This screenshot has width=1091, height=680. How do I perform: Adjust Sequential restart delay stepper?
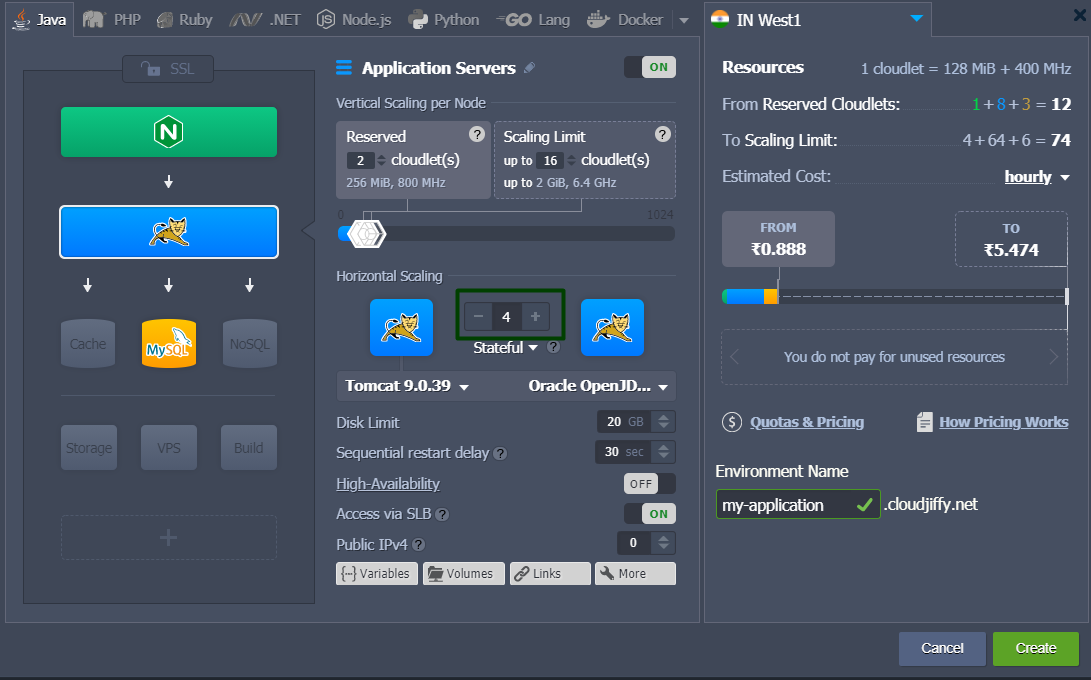[664, 452]
